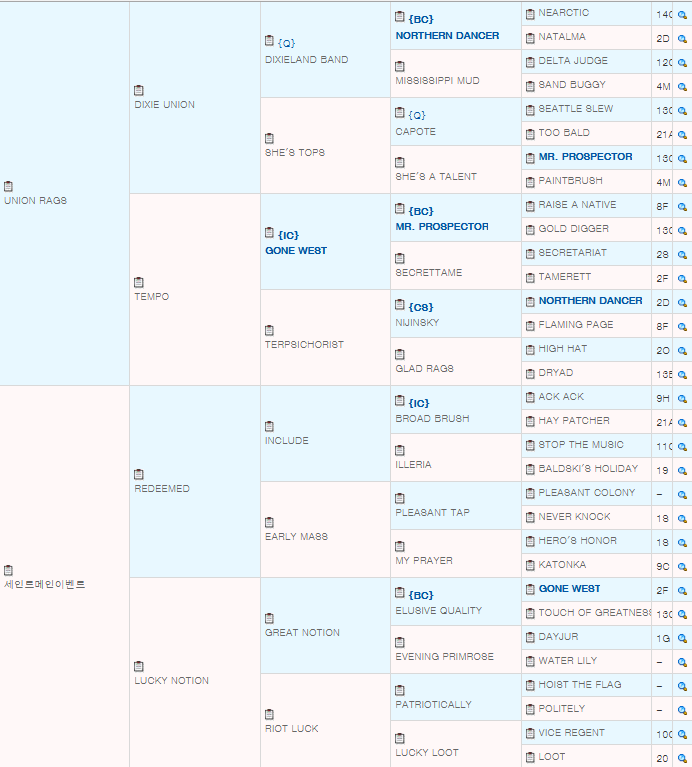The height and width of the screenshot is (767, 692).
Task: Select TOO BALD ancestor
Action: tap(564, 133)
